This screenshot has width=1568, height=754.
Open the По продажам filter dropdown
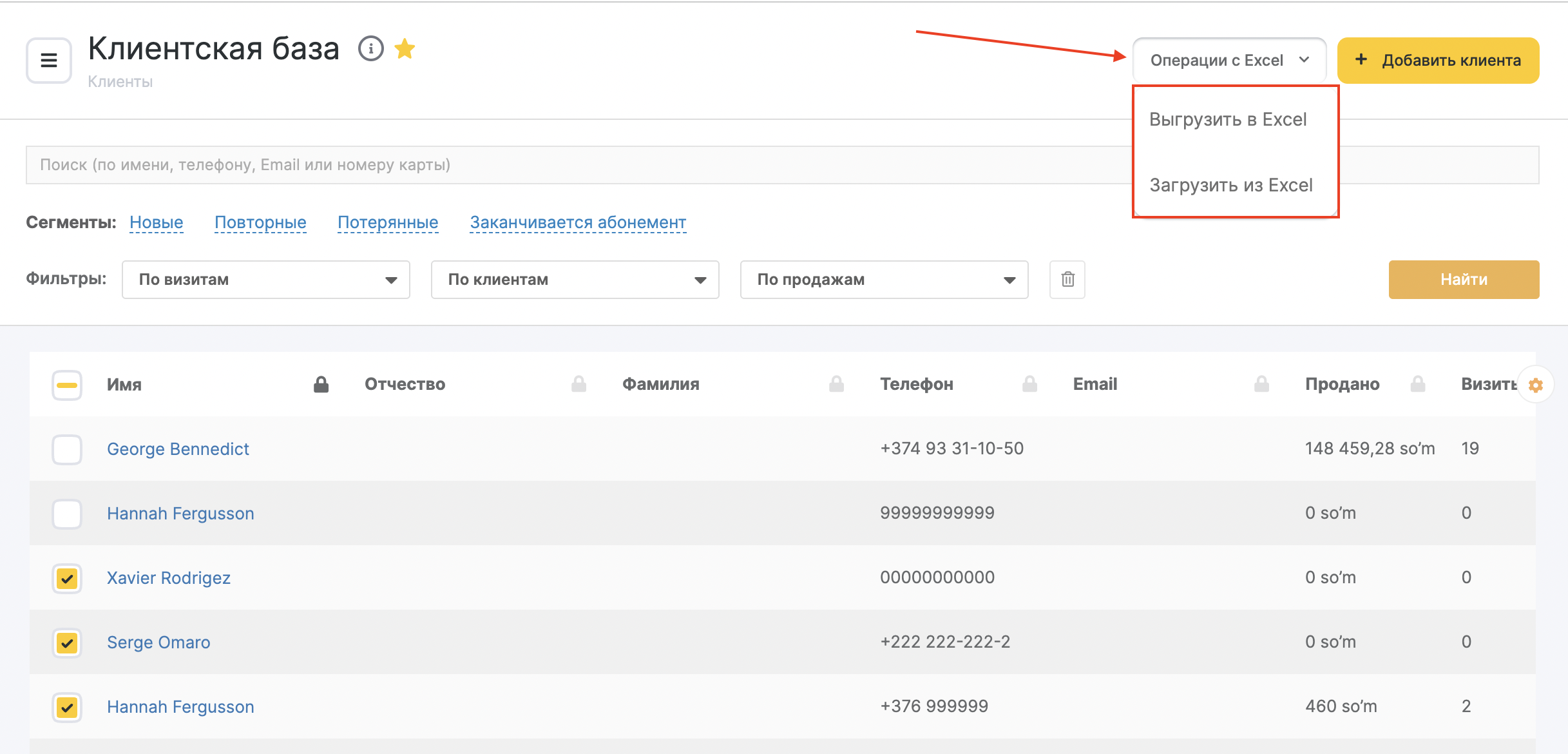coord(884,280)
